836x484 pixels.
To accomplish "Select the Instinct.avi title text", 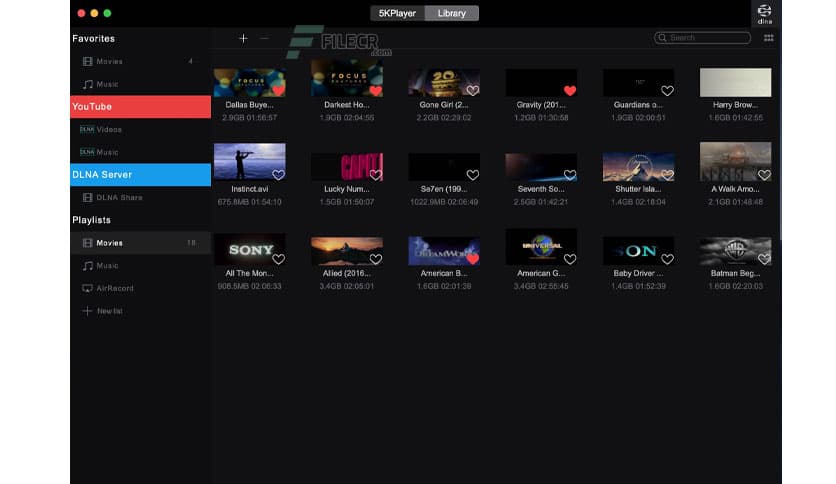I will 250,189.
